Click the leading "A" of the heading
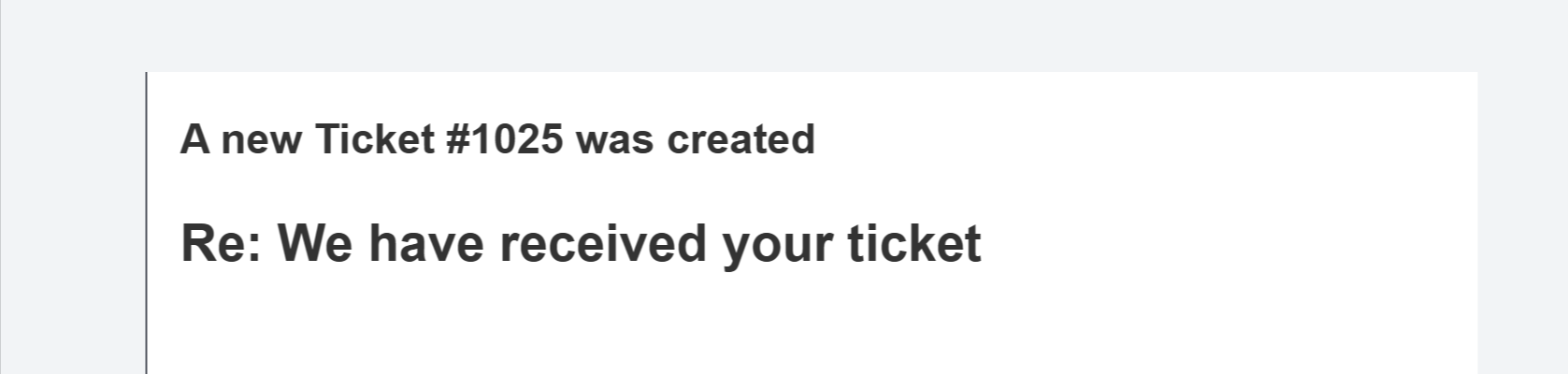The image size is (1568, 374). (x=194, y=139)
